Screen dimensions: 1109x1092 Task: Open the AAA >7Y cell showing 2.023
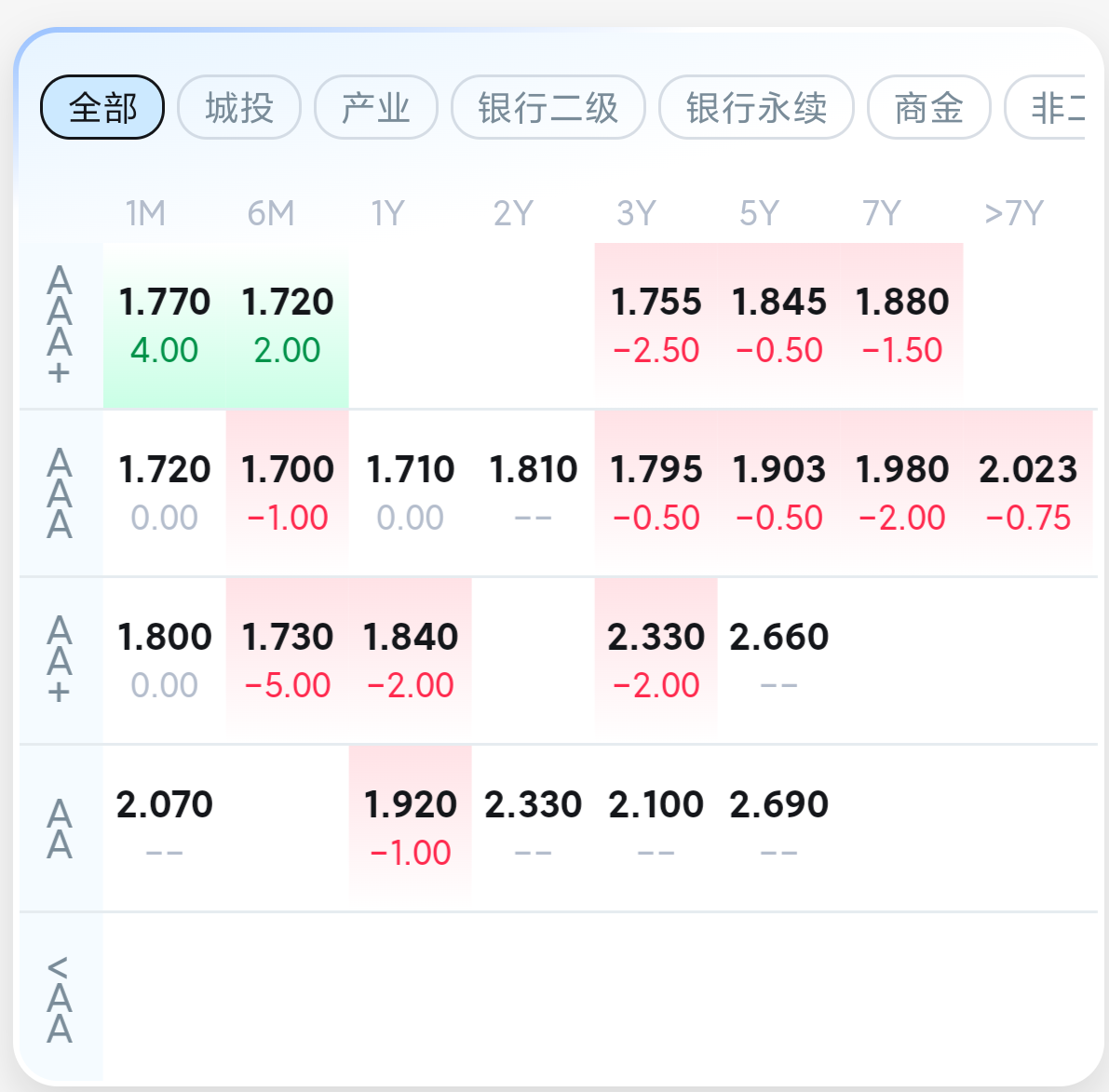1028,493
